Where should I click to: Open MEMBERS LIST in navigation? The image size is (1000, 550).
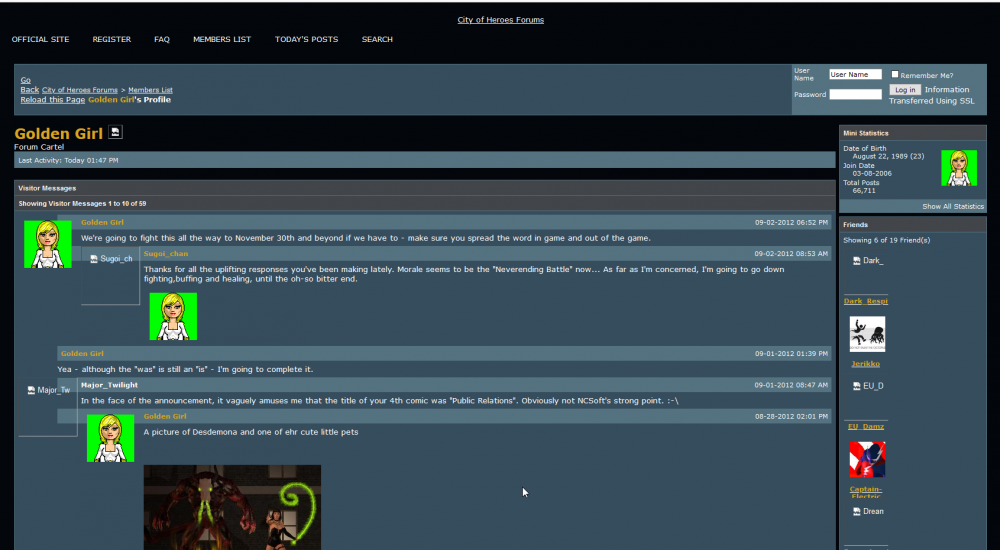pyautogui.click(x=222, y=40)
